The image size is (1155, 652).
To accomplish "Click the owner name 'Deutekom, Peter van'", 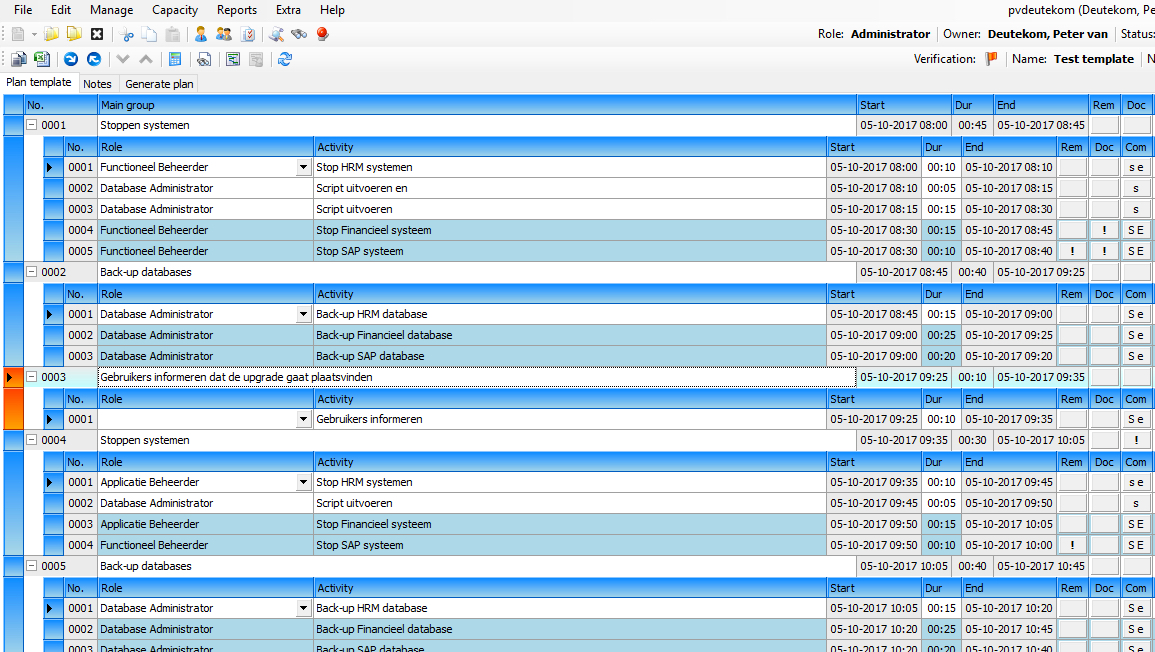I will point(1047,34).
